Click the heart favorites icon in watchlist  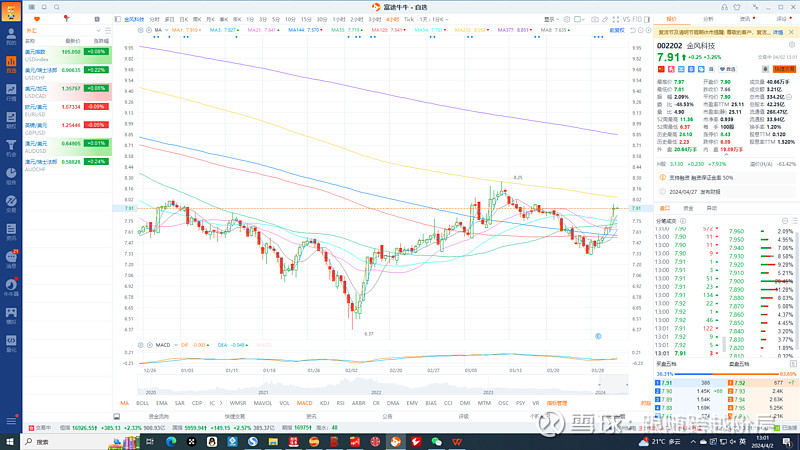pyautogui.click(x=37, y=19)
